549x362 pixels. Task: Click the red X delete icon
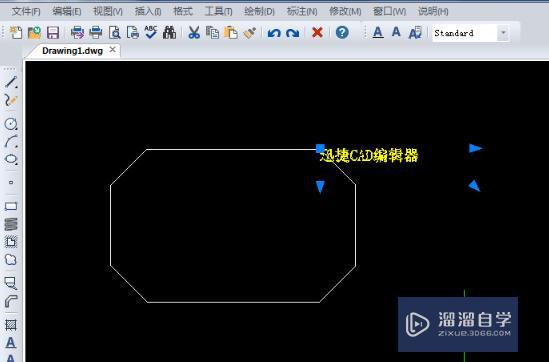click(x=317, y=33)
